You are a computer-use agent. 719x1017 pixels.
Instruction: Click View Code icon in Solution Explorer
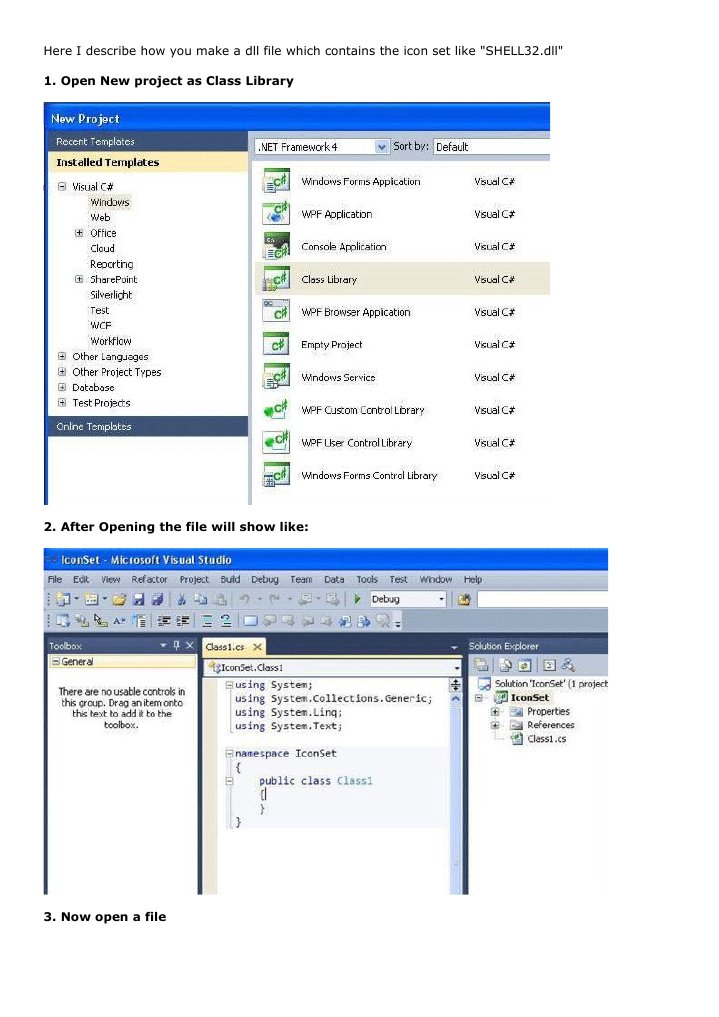tap(549, 665)
